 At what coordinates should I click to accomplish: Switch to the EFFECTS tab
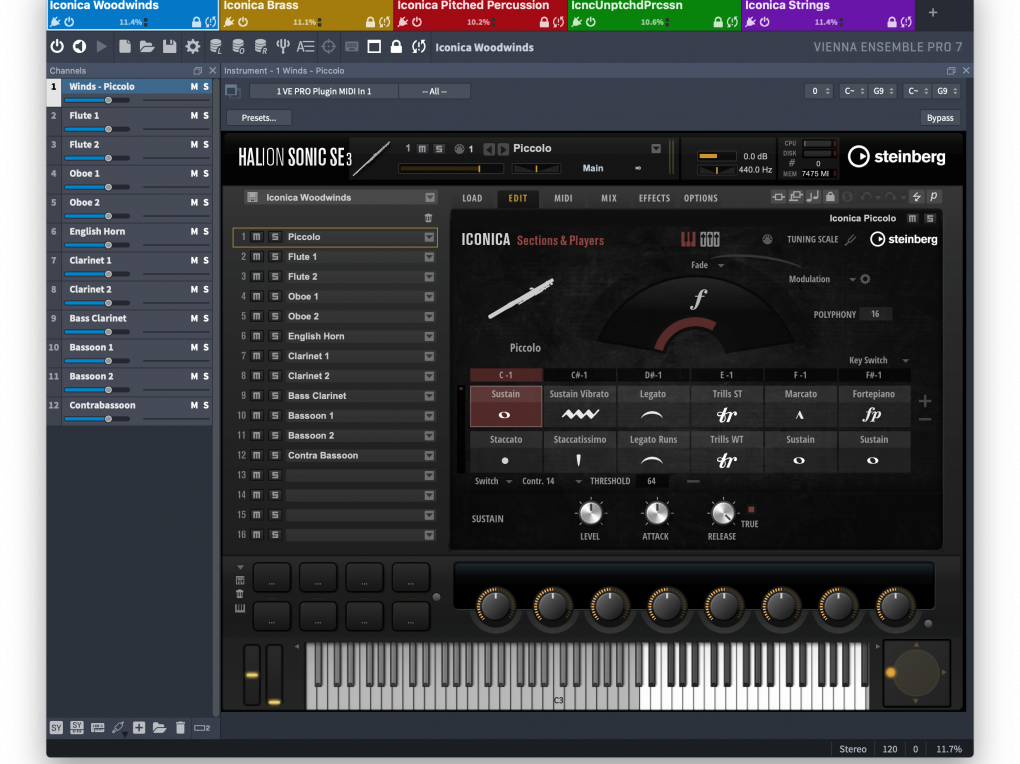(x=654, y=198)
